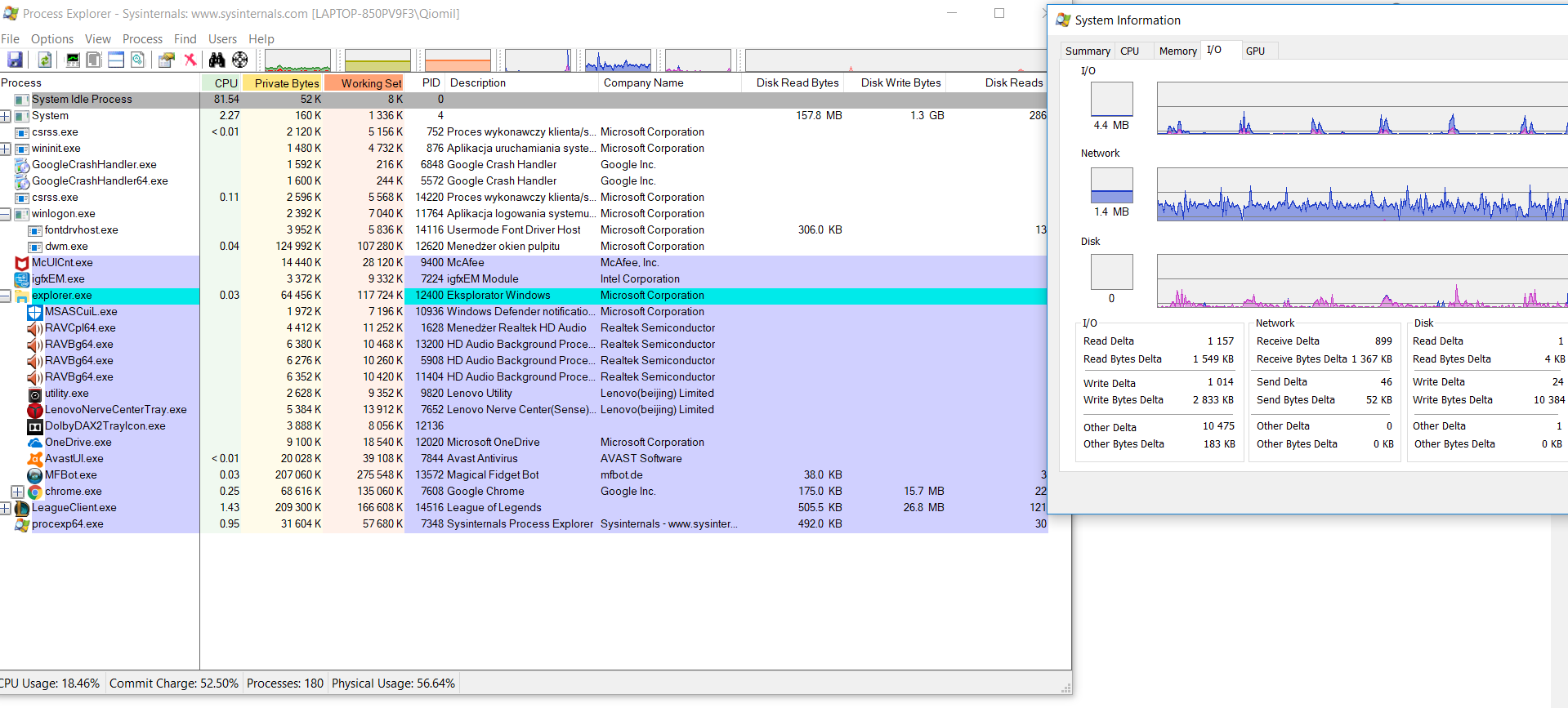Click the Physical Usage status bar entry
This screenshot has height=708, width=1568.
point(393,684)
